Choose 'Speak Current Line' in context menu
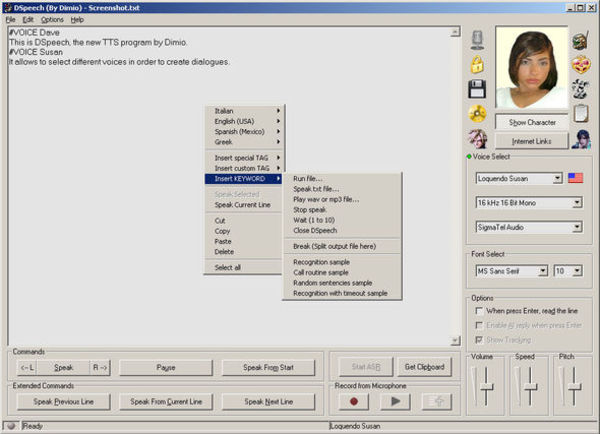This screenshot has height=434, width=600. pyautogui.click(x=244, y=204)
